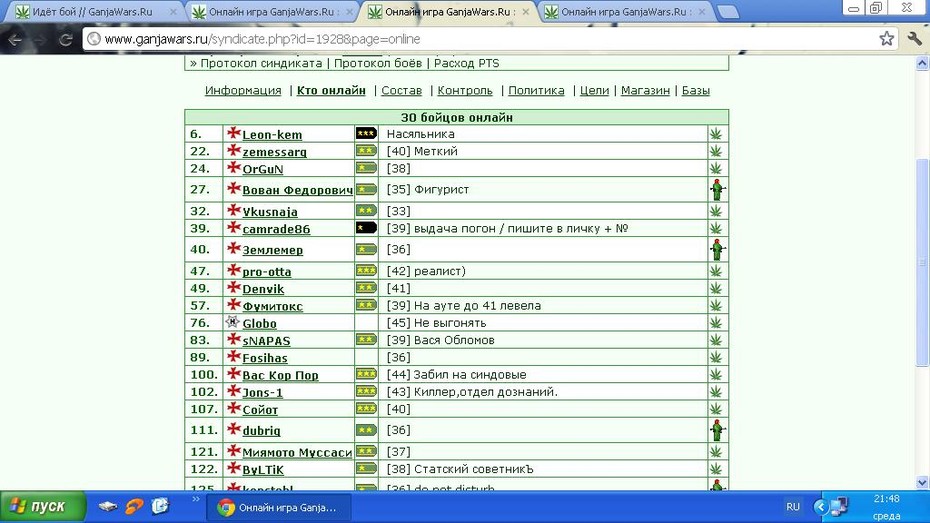Click the taskbar clock showing 21:48
930x523 pixels.
[x=886, y=499]
